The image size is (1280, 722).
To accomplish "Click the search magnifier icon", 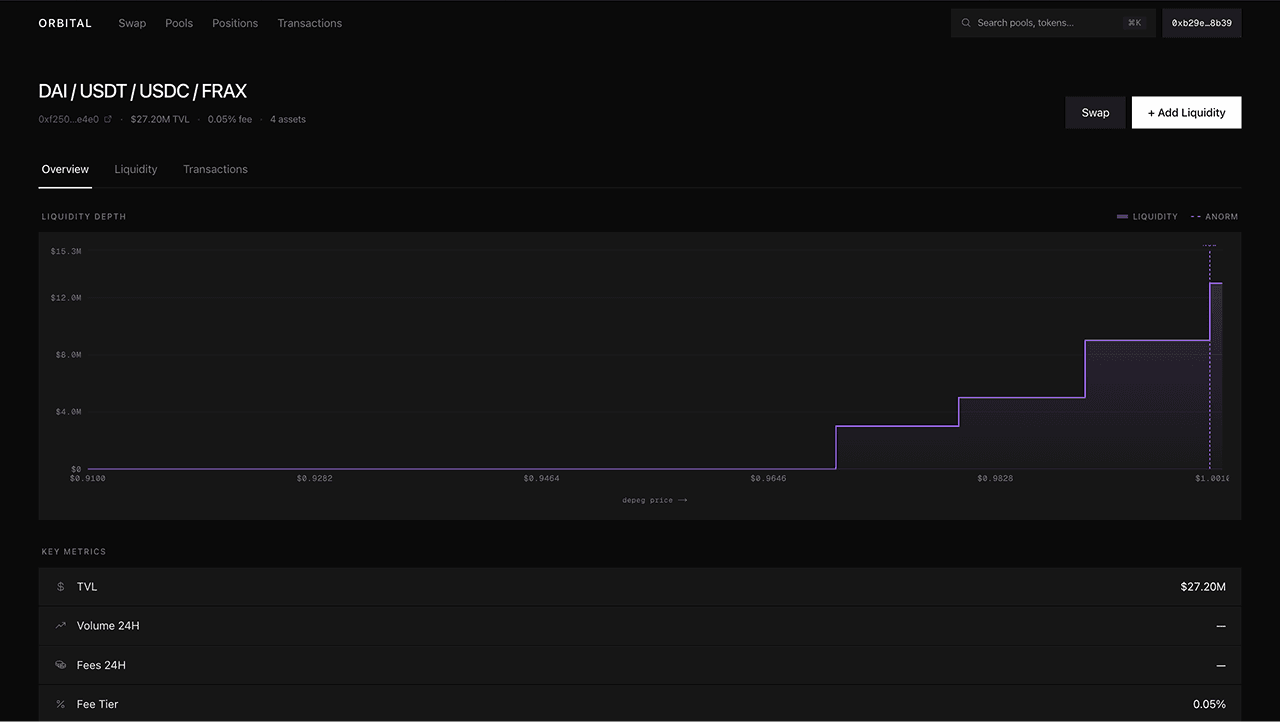I will point(966,23).
